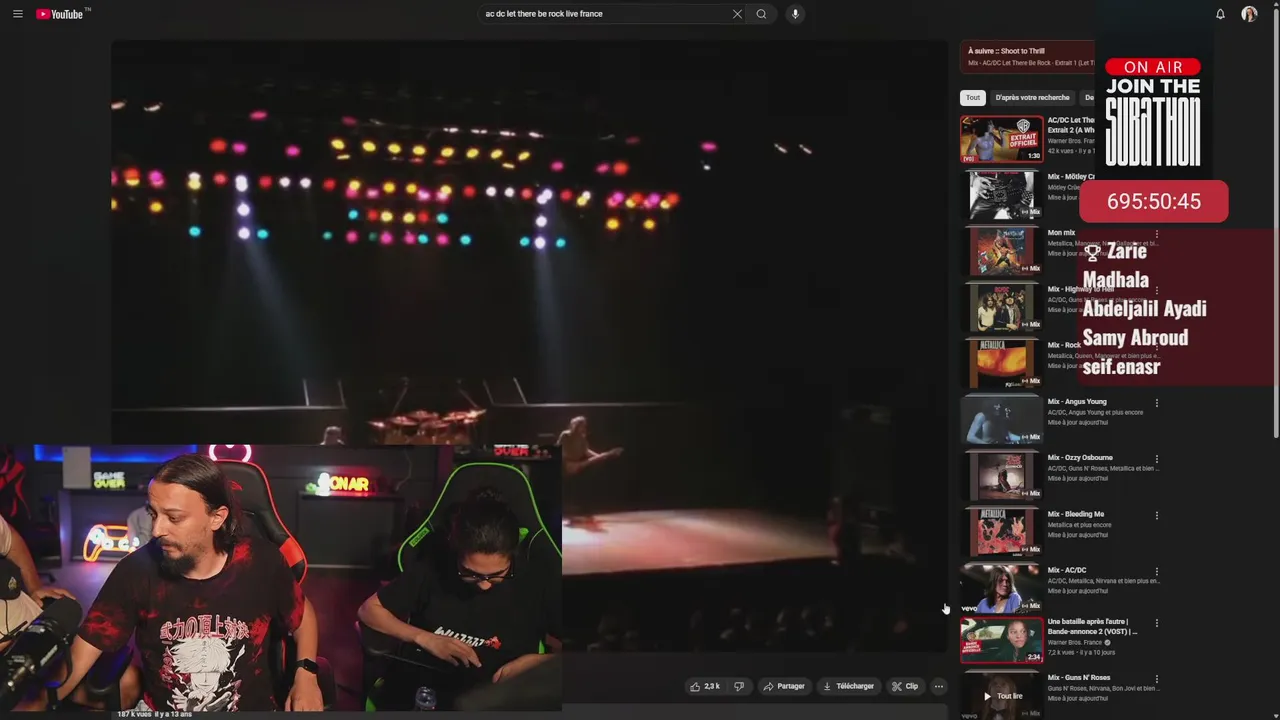Viewport: 1280px width, 720px height.
Task: Select the Tout filter chip
Action: 973,98
